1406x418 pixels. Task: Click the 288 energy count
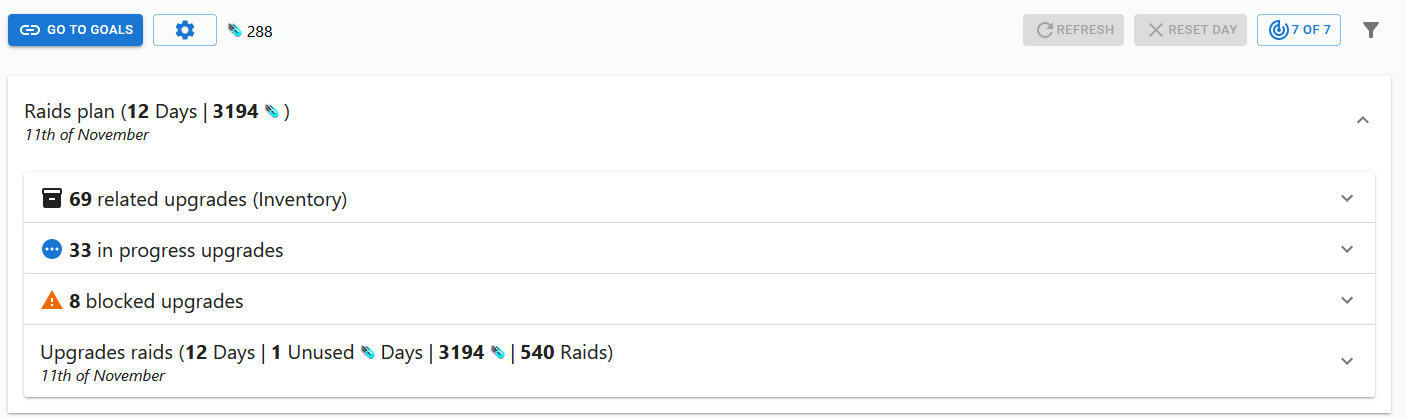260,31
